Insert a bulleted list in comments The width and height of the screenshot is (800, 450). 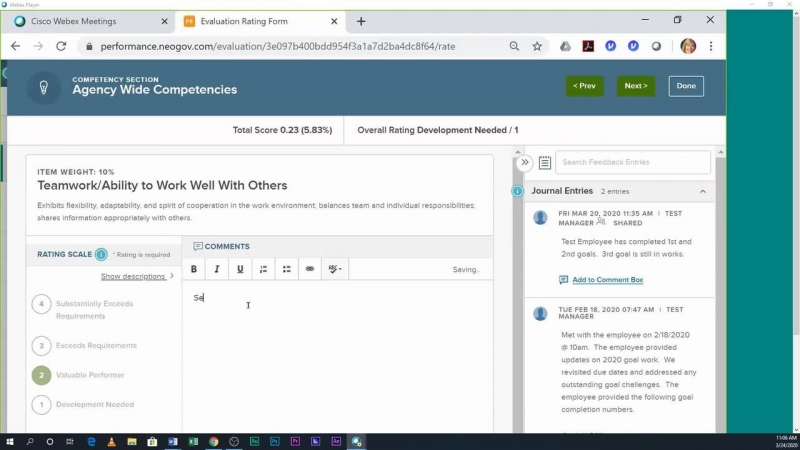[286, 269]
